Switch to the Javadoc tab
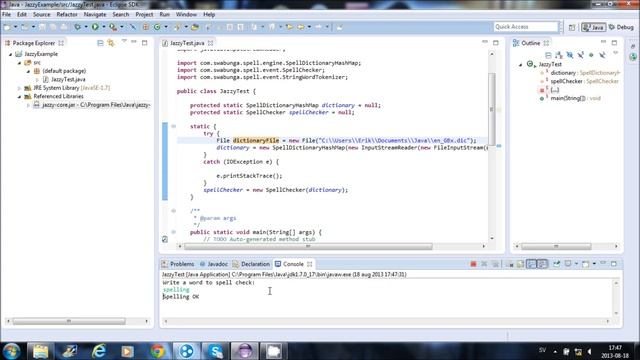This screenshot has height=360, width=640. pos(213,264)
